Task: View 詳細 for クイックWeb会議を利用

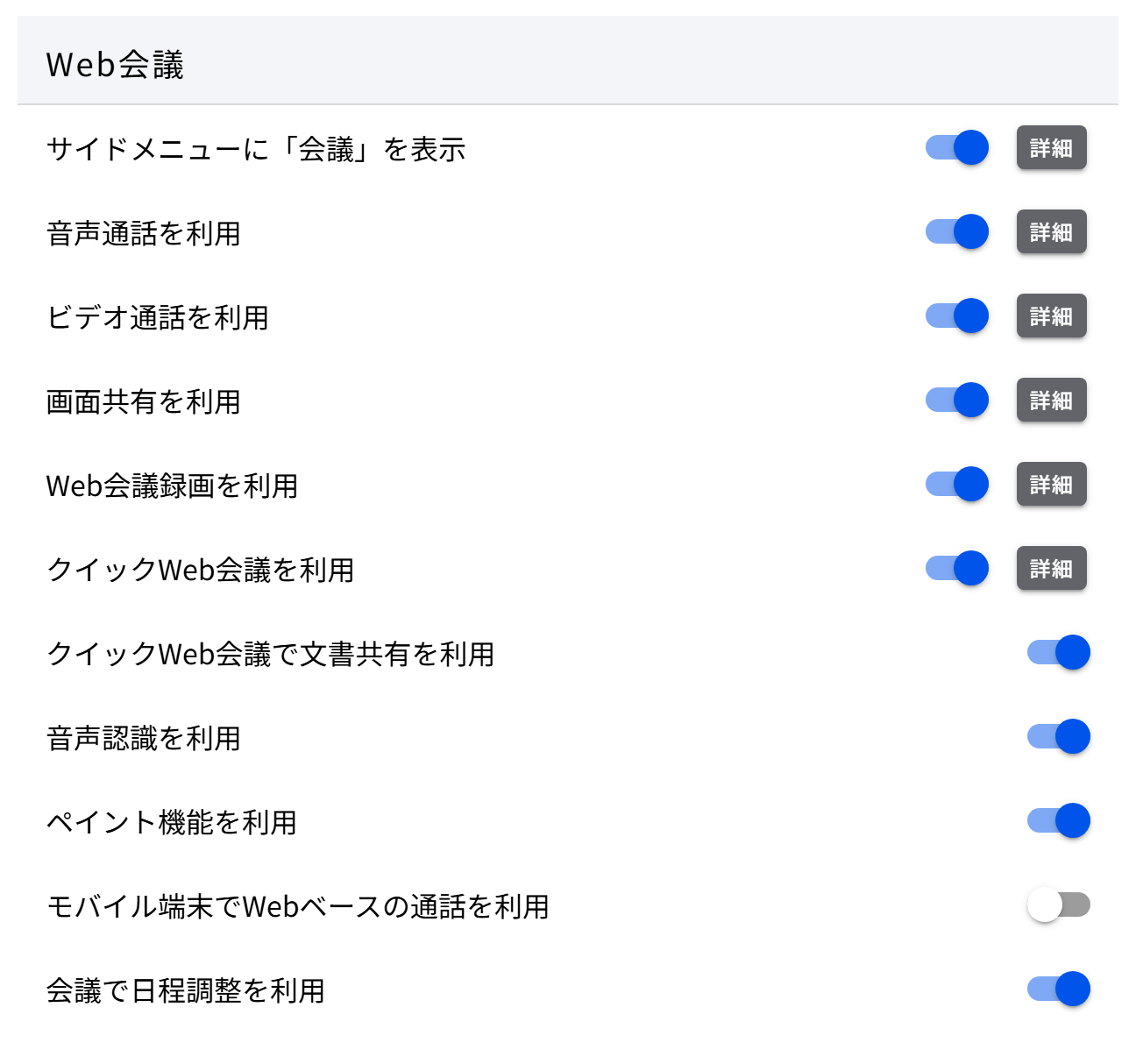Action: tap(1051, 568)
